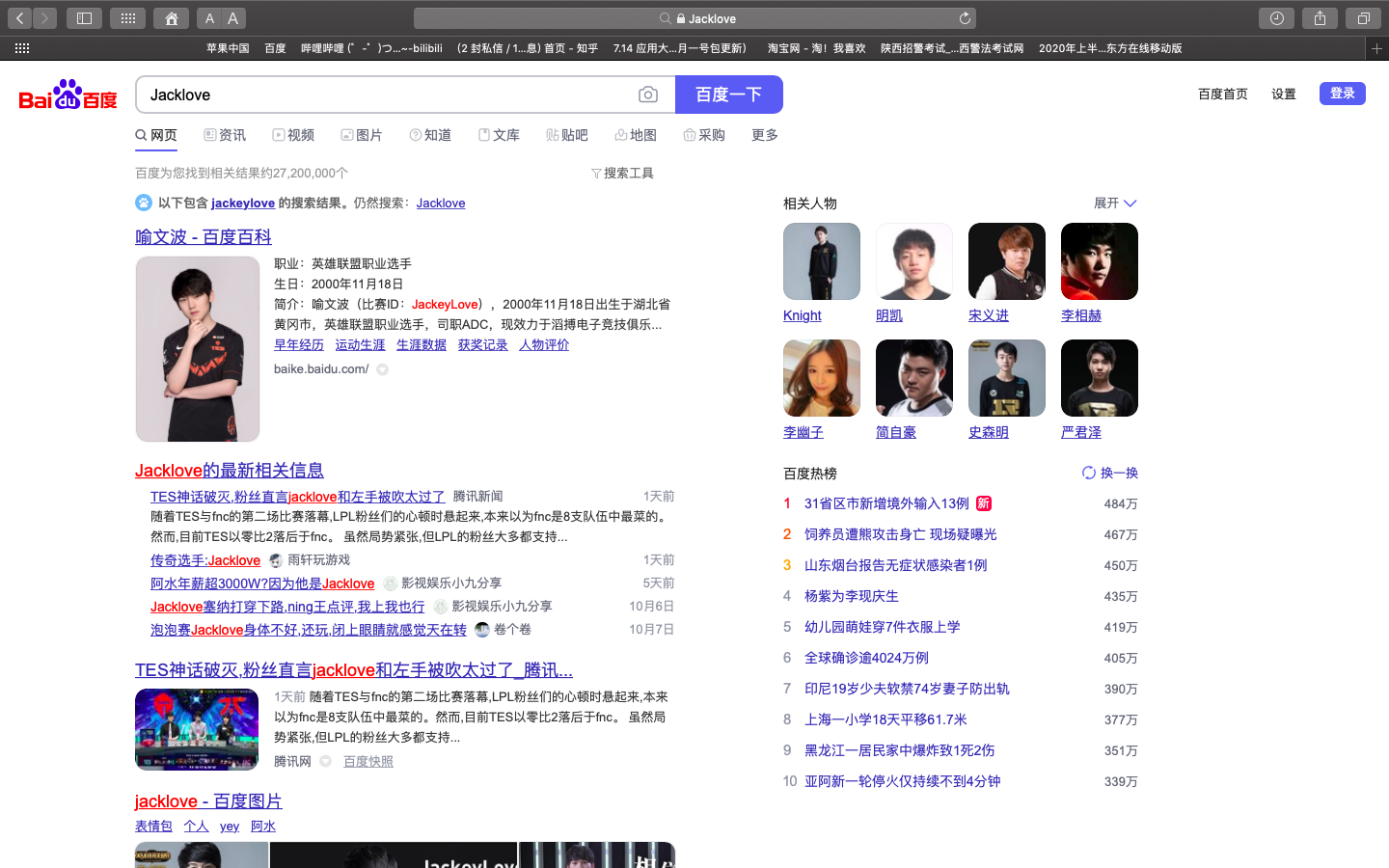Open the favorites bar apps grid
Viewport: 1389px width, 868px height.
coord(22,48)
